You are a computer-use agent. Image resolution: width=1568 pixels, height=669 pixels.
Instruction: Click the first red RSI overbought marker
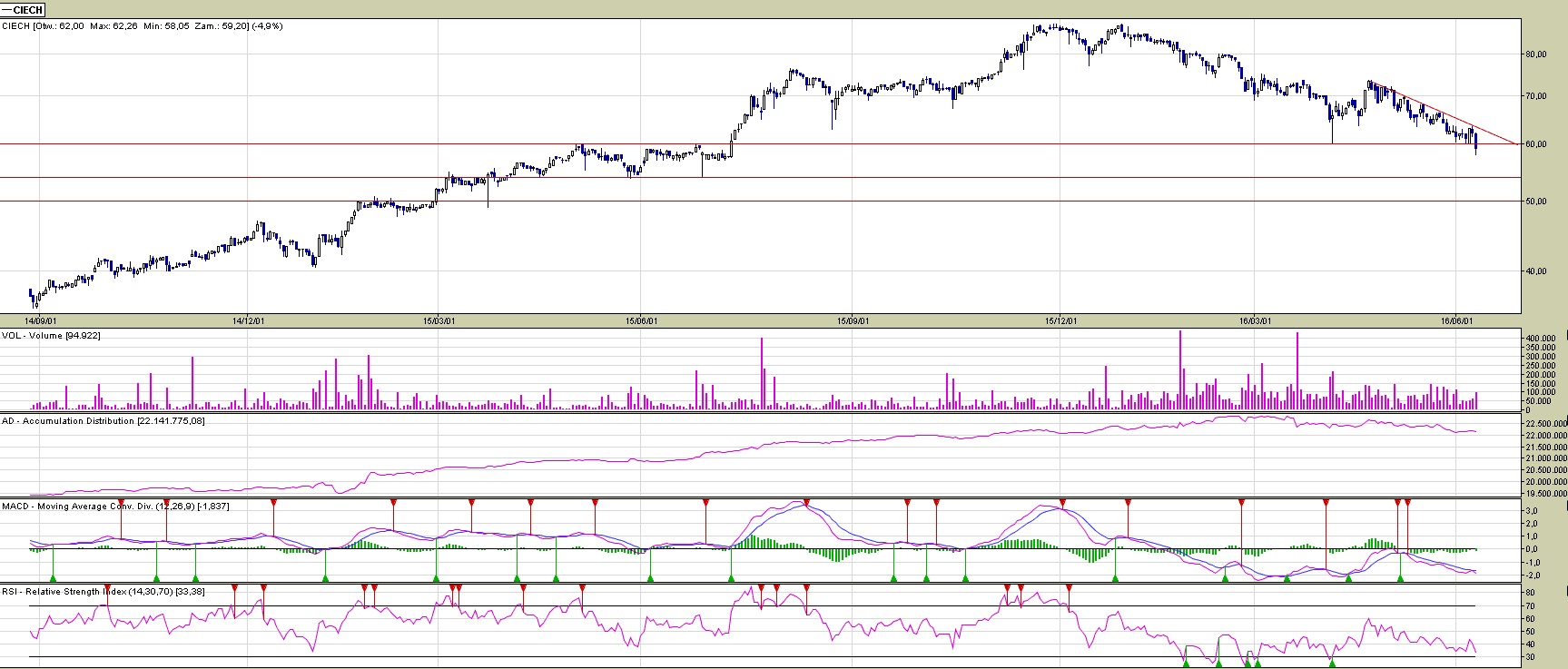coord(107,588)
